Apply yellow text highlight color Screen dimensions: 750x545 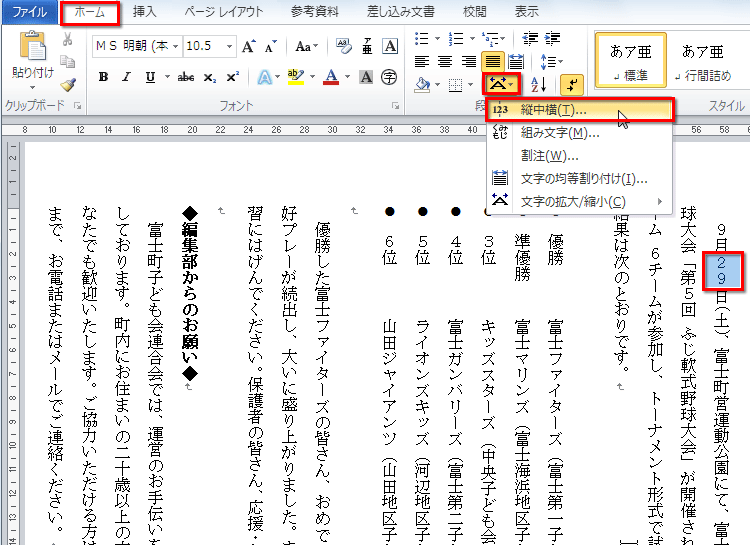[296, 77]
